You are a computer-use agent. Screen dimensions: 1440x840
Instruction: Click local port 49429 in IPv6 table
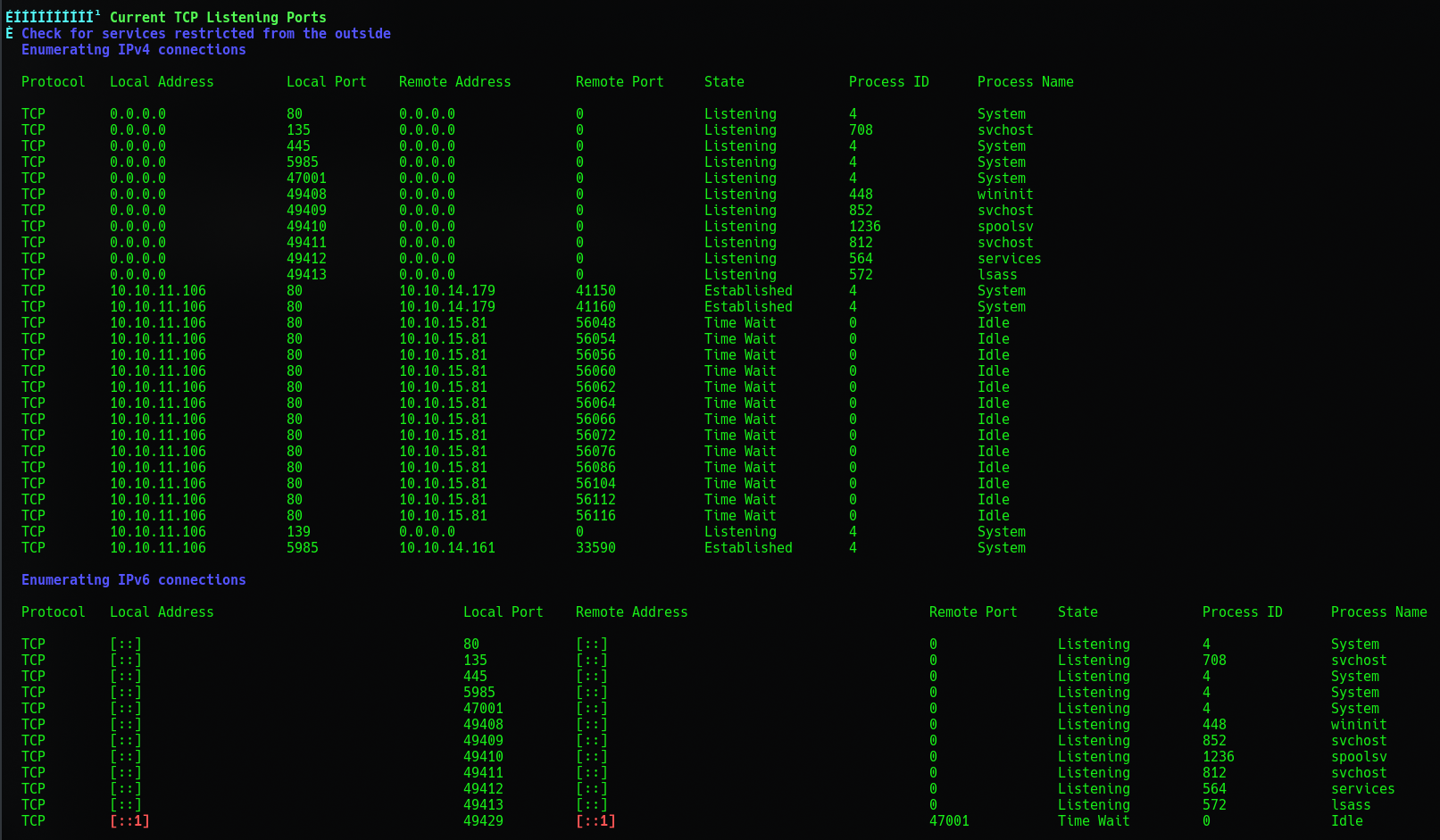click(x=483, y=820)
